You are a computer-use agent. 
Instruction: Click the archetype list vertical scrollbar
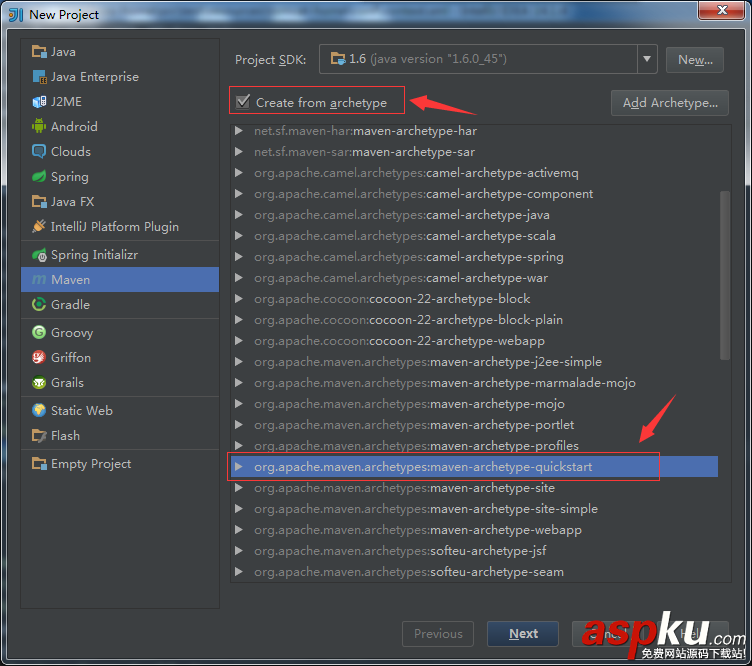pos(725,275)
